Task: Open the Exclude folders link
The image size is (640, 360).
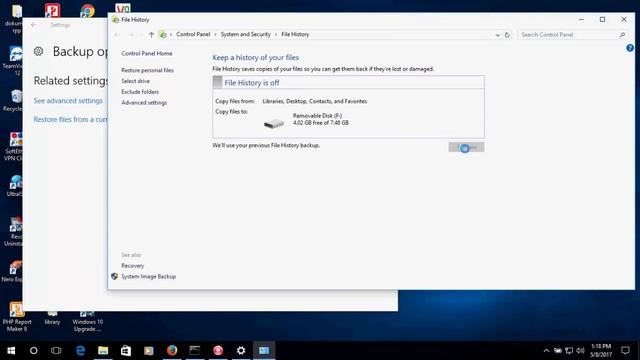Action: point(140,92)
